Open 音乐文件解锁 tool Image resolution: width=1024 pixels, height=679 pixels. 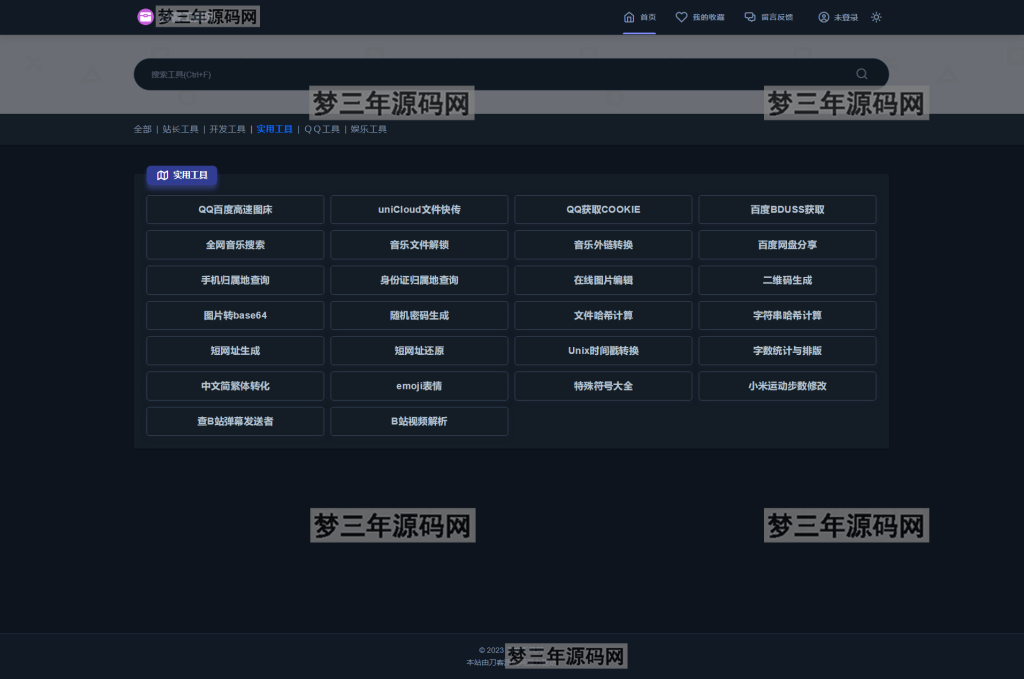[x=419, y=245]
